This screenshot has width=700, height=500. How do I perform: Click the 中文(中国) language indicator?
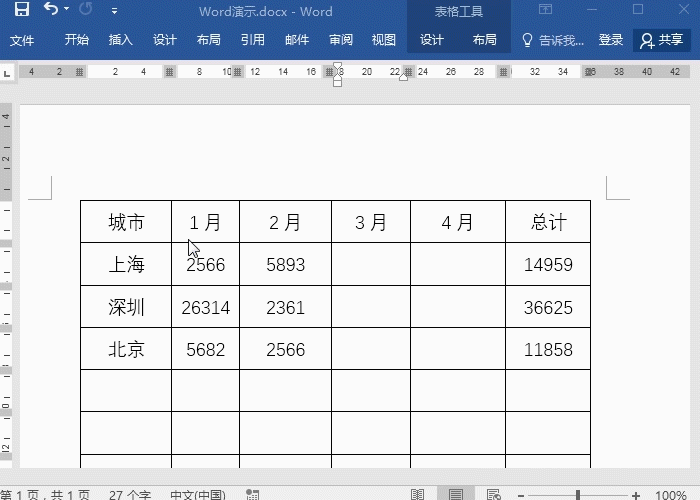coord(198,495)
